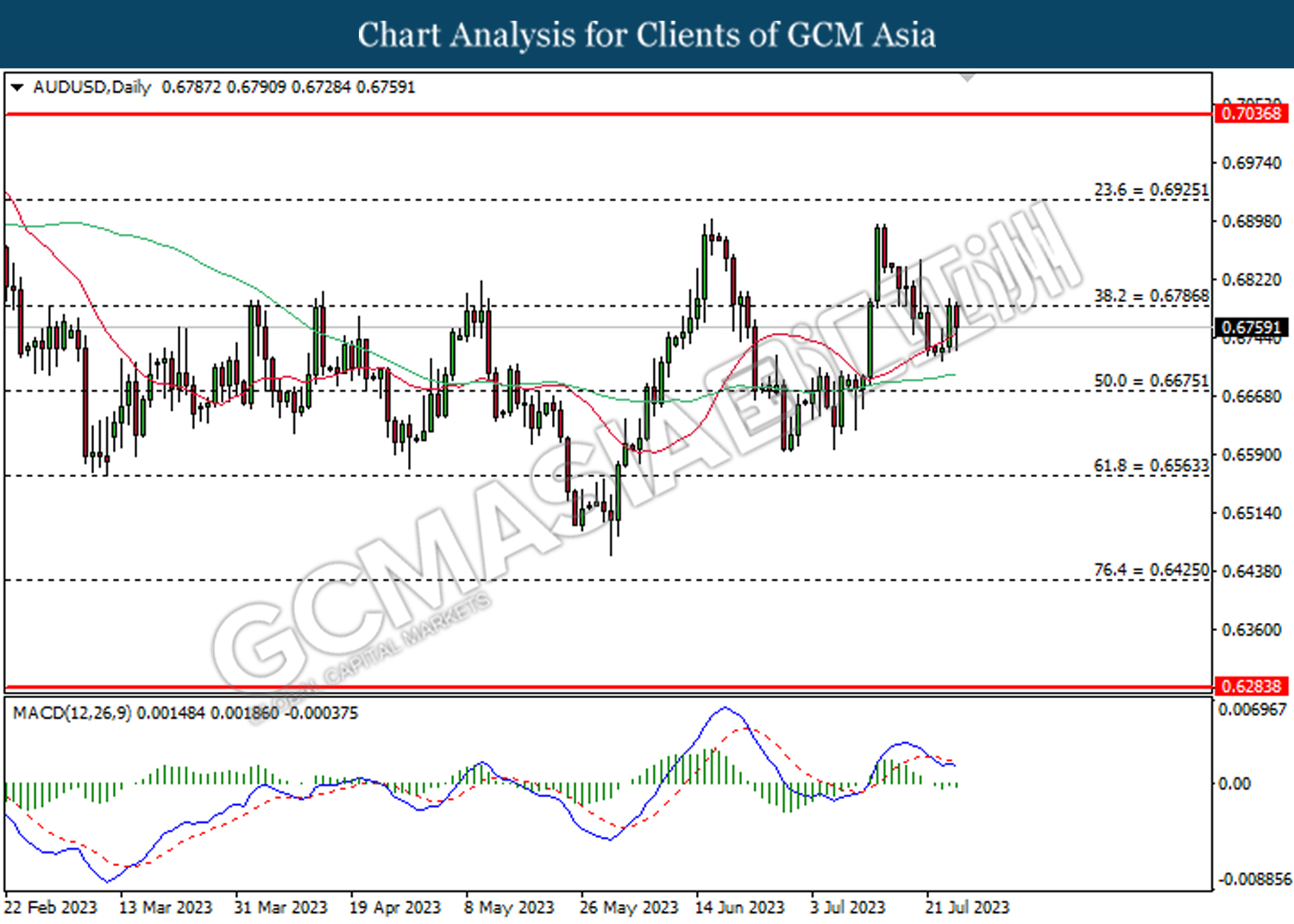The height and width of the screenshot is (924, 1294).
Task: Select the Fibonacci label 50.0 = 0.66751
Action: click(x=1151, y=380)
